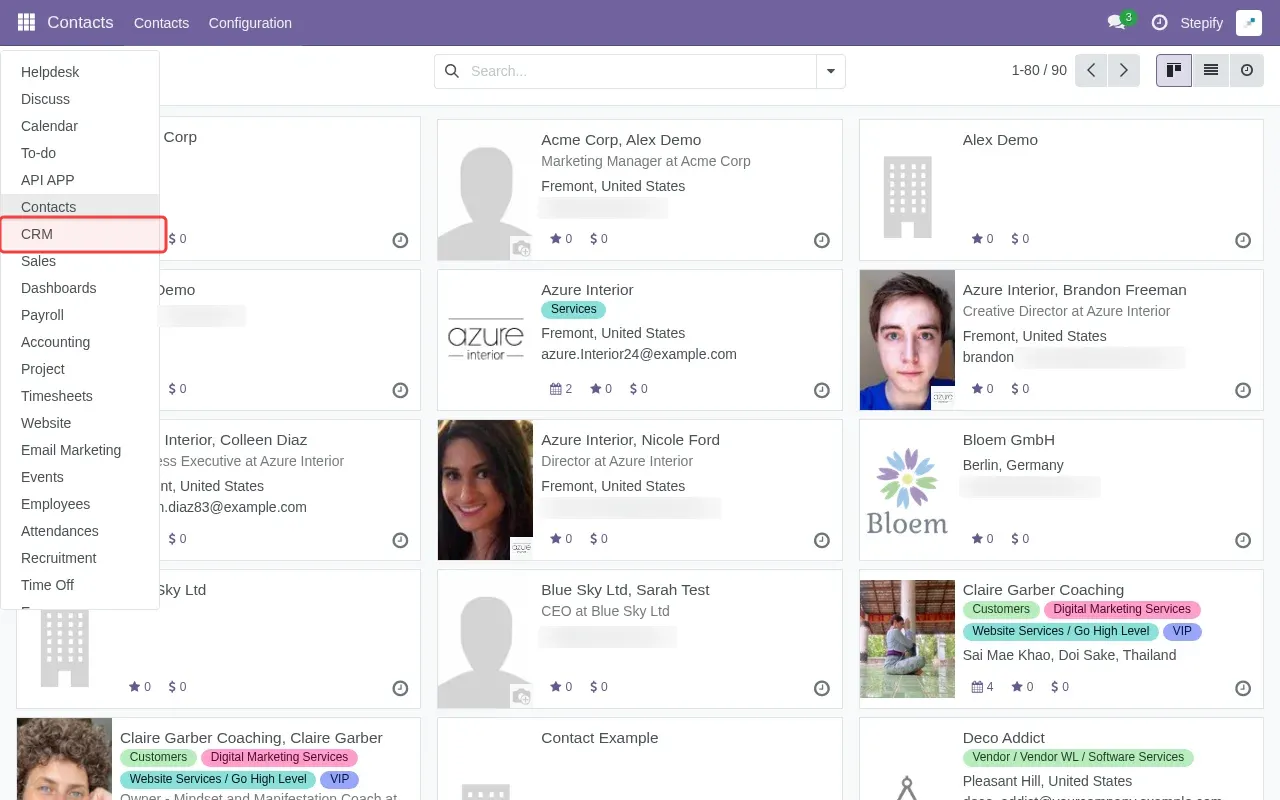
Task: Open meetings count icon on Azure Interior card
Action: tap(556, 389)
